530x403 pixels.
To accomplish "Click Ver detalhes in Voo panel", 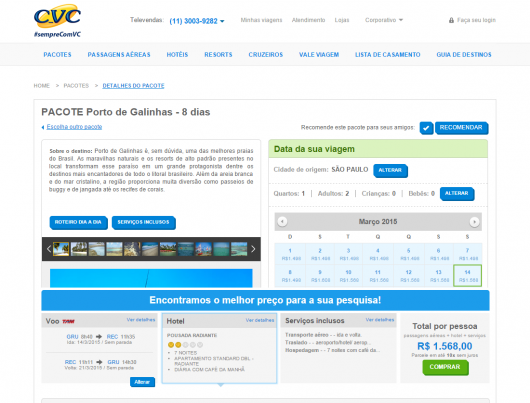I will click(x=141, y=319).
